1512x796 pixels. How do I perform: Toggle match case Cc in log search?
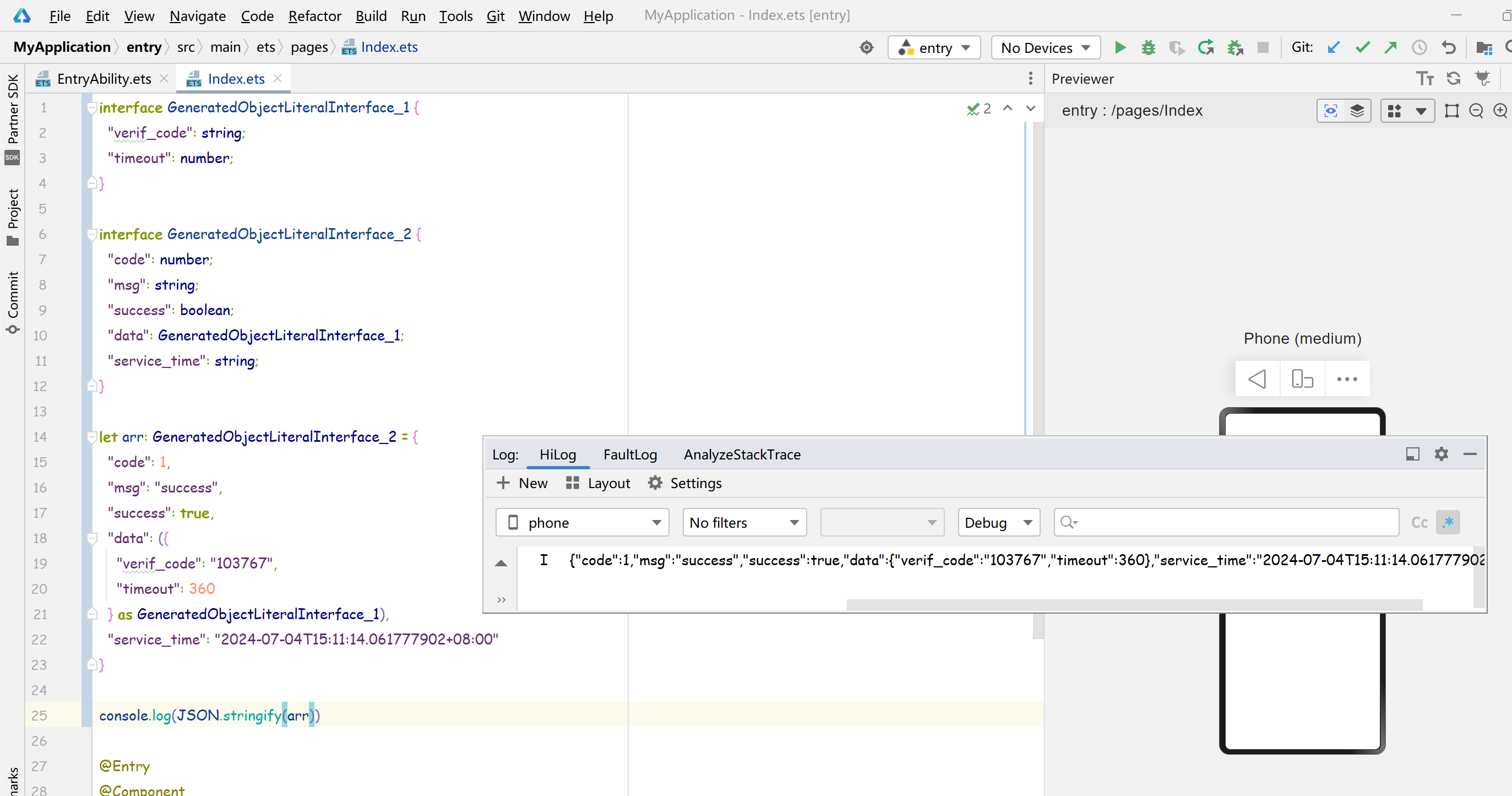(1419, 522)
